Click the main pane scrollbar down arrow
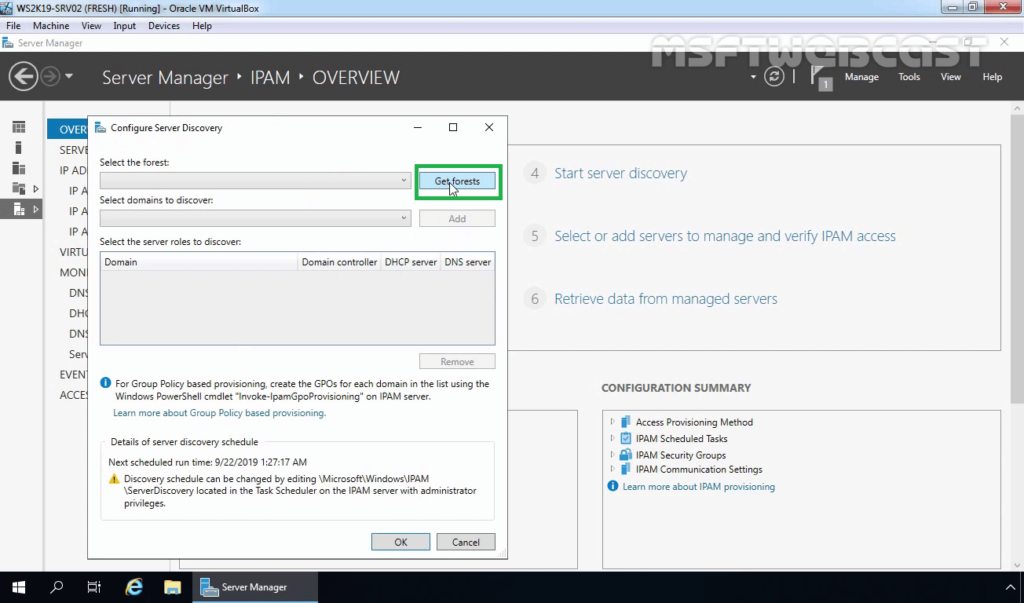 pyautogui.click(x=1017, y=565)
